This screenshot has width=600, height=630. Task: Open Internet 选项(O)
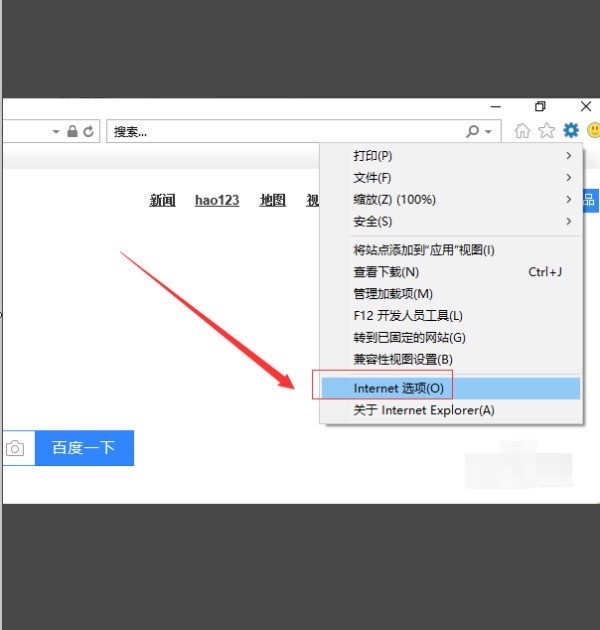(451, 388)
